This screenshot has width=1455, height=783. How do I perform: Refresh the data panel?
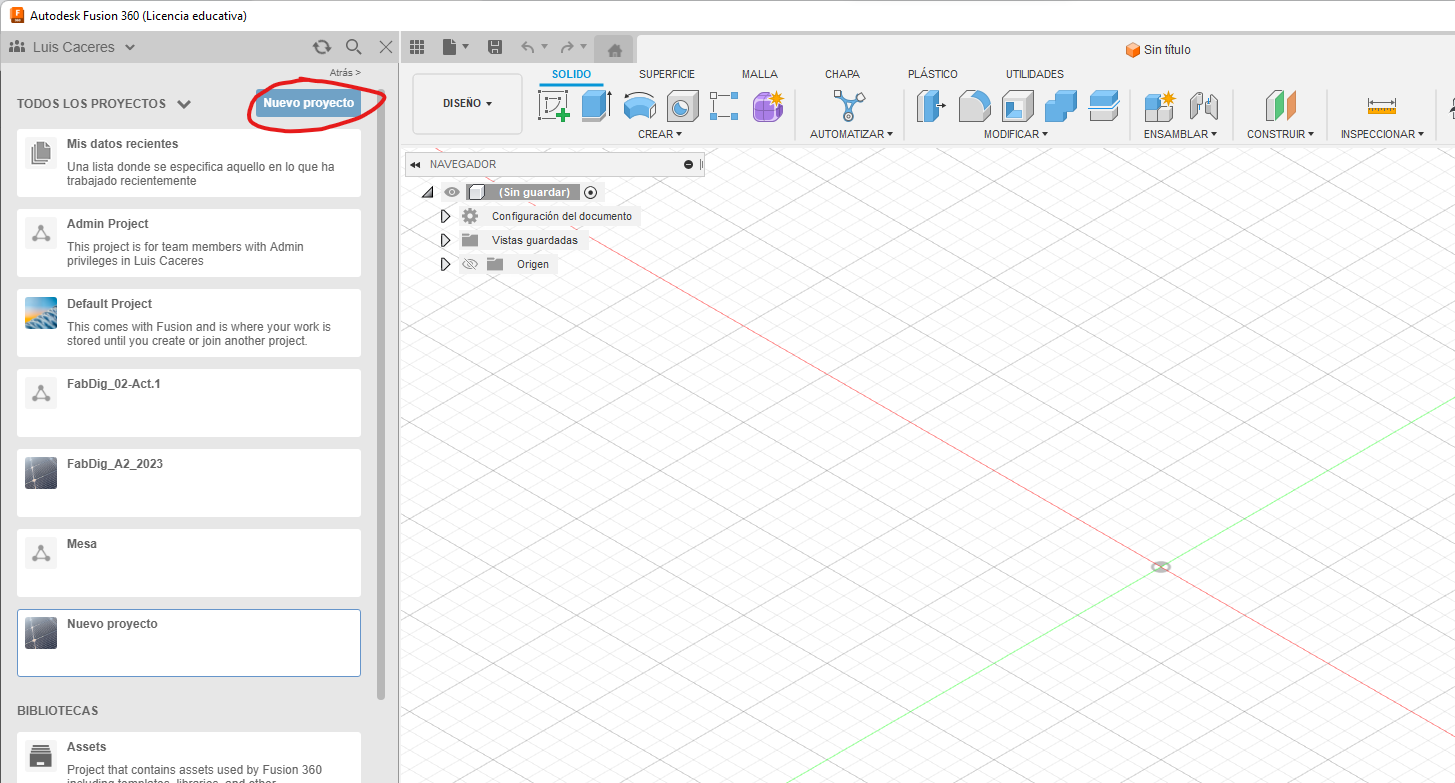pyautogui.click(x=321, y=47)
